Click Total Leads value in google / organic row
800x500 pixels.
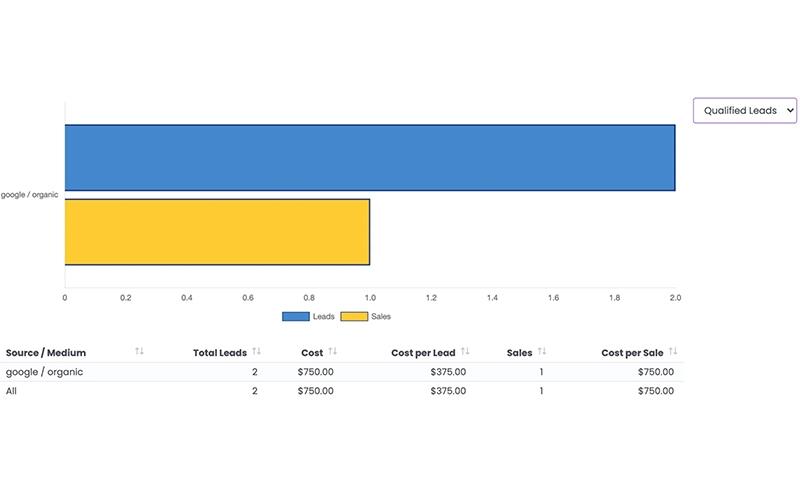pos(255,372)
